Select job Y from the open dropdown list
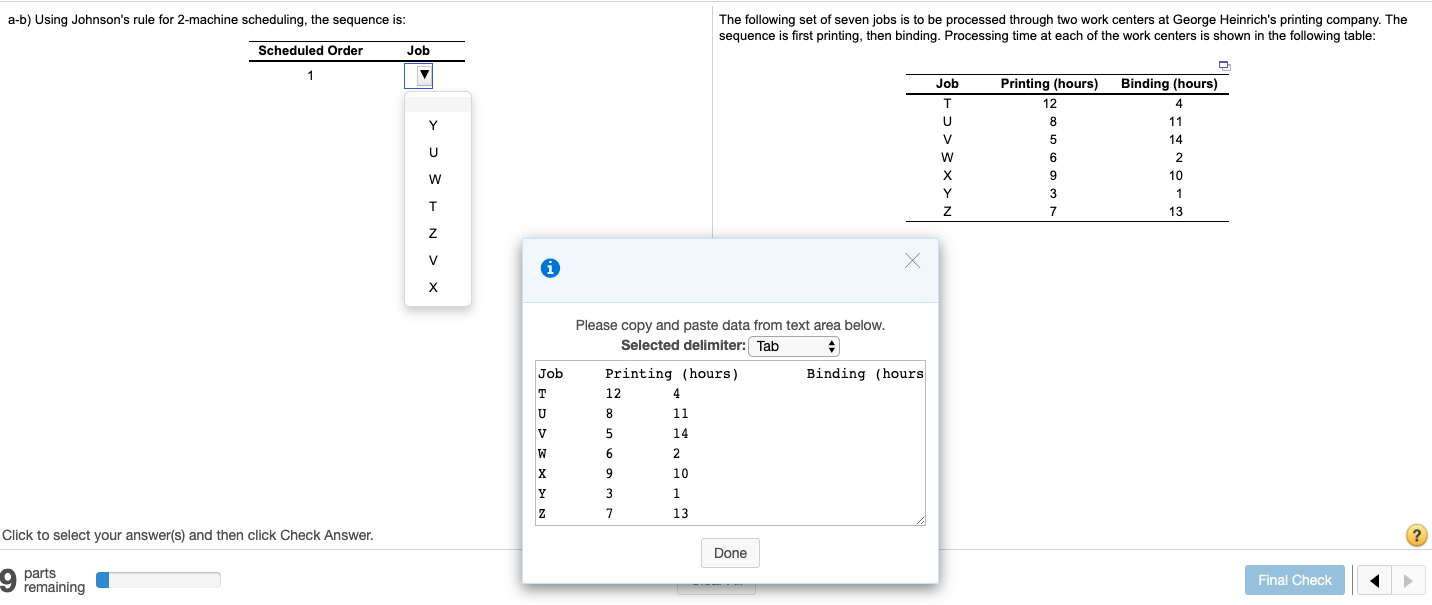The height and width of the screenshot is (605, 1432). (x=433, y=125)
